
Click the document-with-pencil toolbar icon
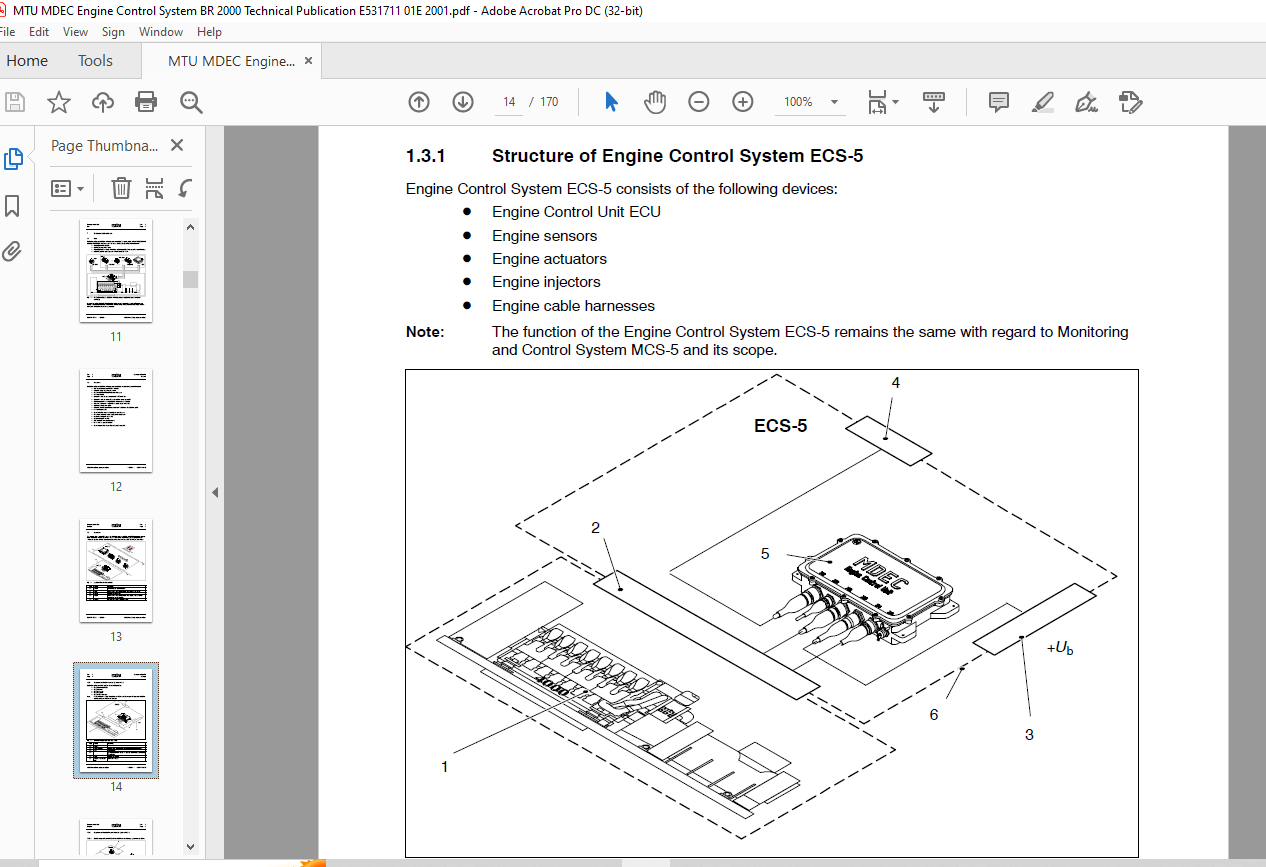click(1131, 102)
